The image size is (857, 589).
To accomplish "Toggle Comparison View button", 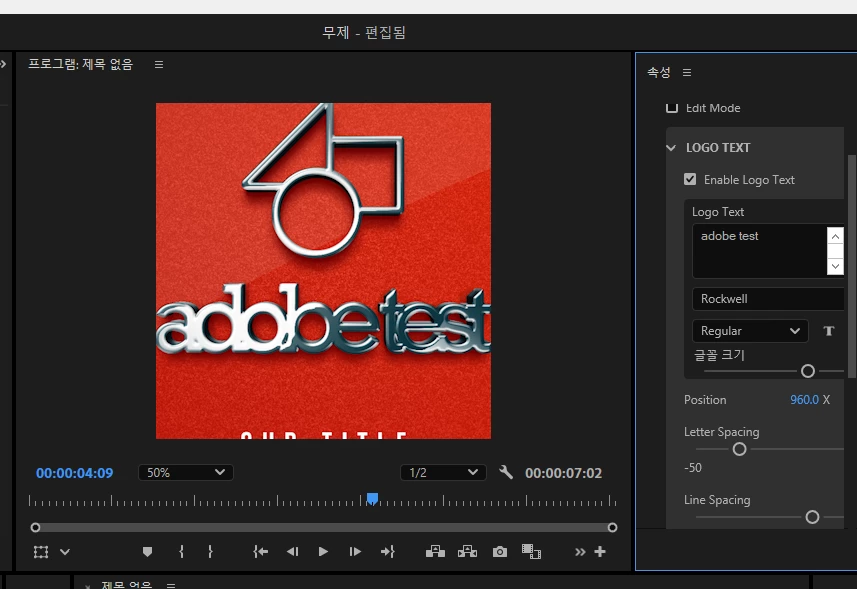I will tap(531, 552).
